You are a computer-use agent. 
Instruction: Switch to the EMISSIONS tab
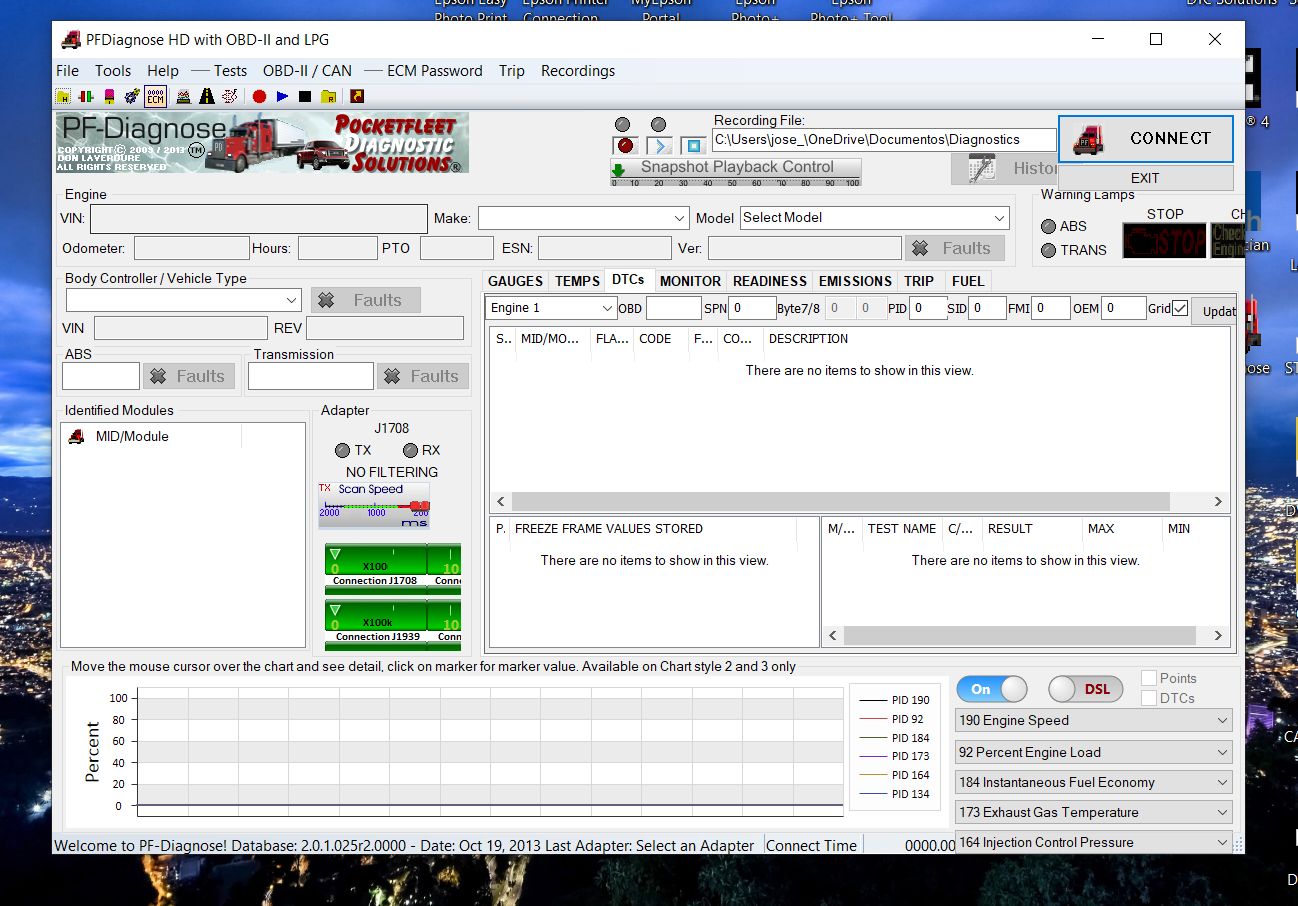point(855,281)
